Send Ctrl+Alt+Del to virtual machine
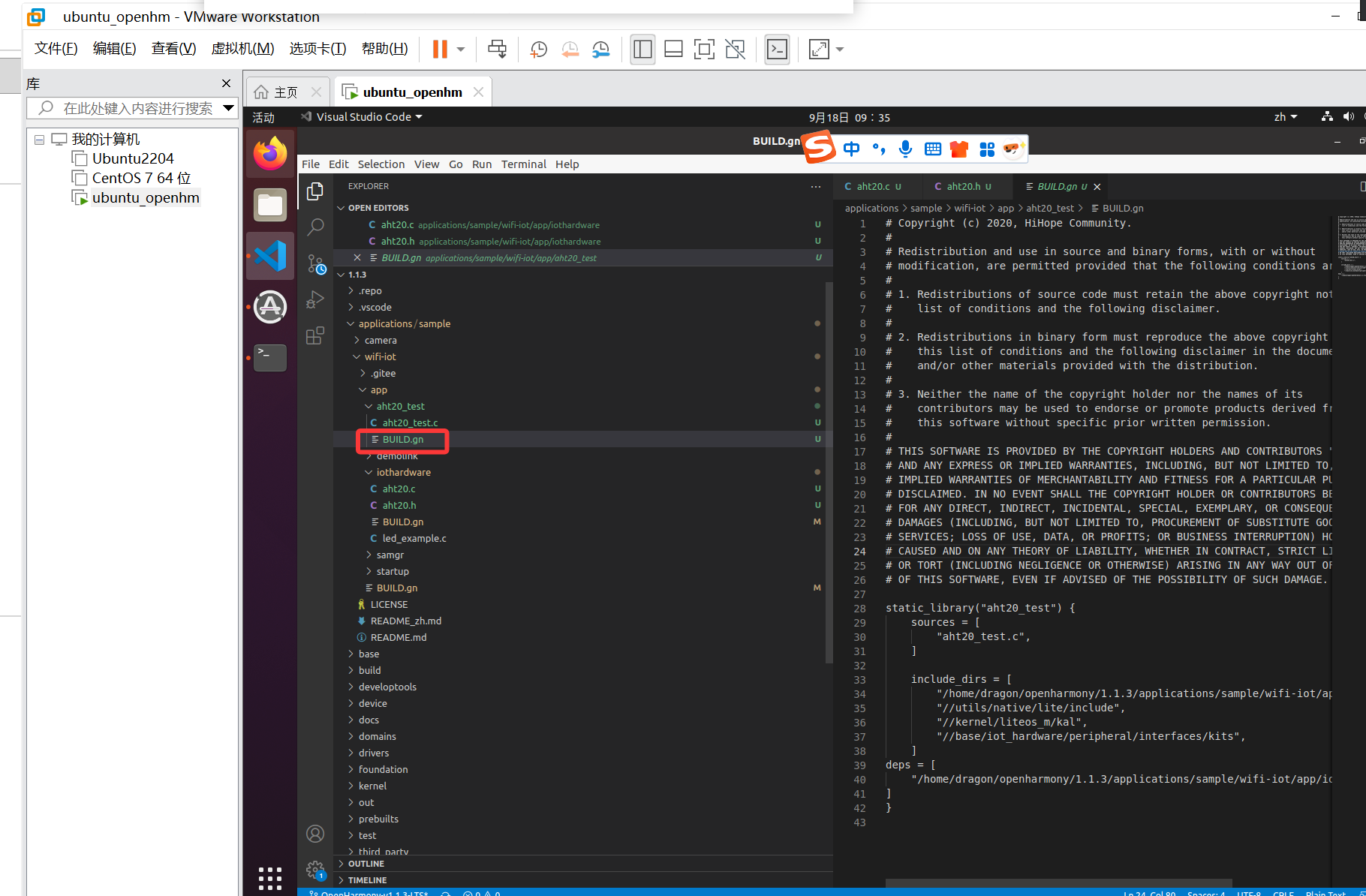The height and width of the screenshot is (896, 1366). click(x=497, y=50)
